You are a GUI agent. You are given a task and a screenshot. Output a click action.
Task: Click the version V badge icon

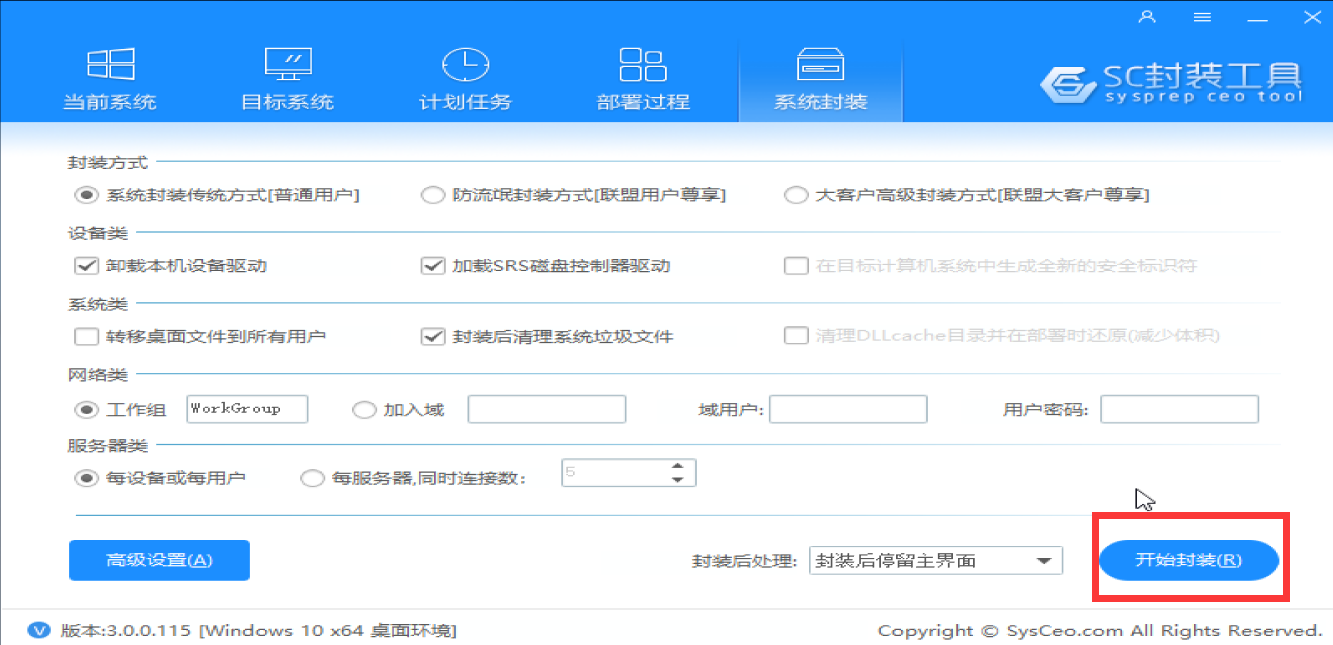click(40, 630)
